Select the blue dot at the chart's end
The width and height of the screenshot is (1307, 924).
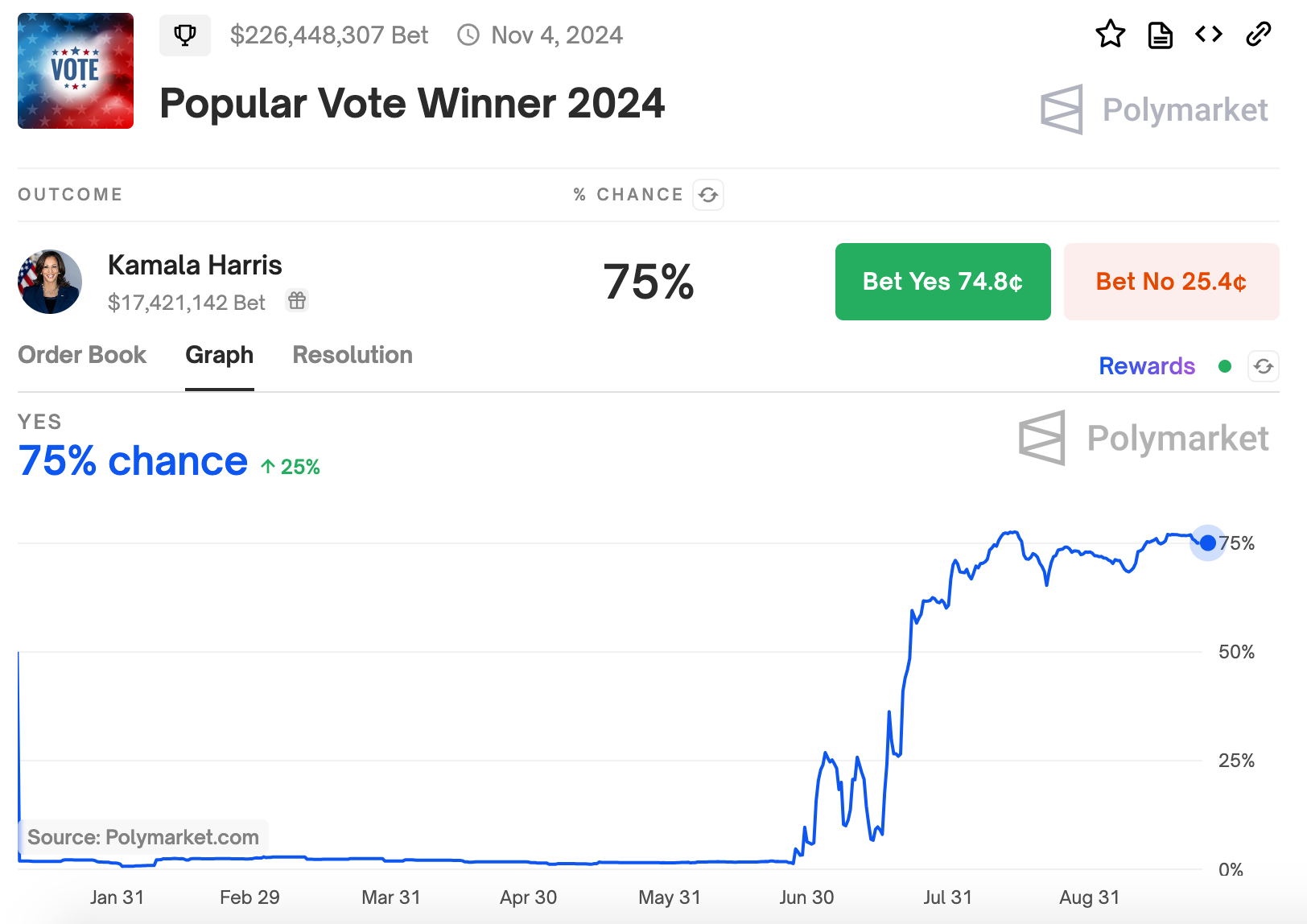(x=1206, y=543)
